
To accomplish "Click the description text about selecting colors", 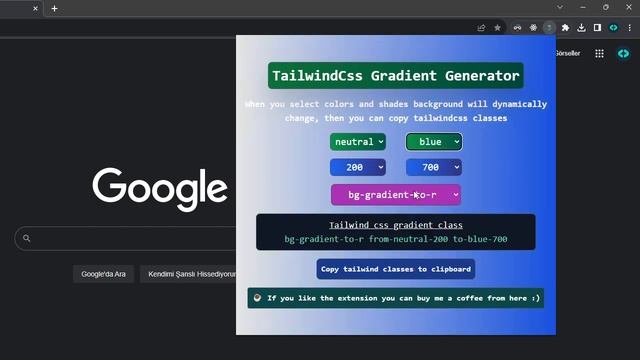I will 396,111.
